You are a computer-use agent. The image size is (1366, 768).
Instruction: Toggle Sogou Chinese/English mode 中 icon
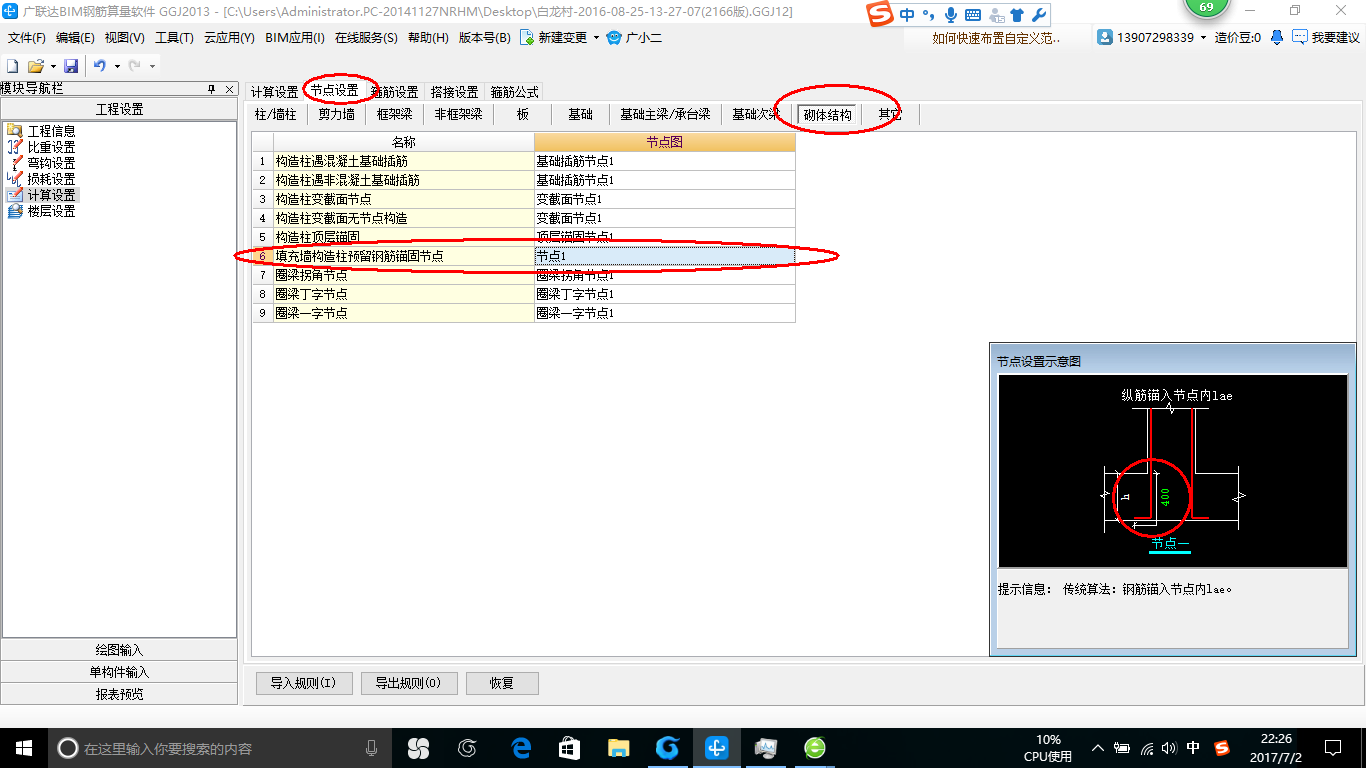pos(907,15)
